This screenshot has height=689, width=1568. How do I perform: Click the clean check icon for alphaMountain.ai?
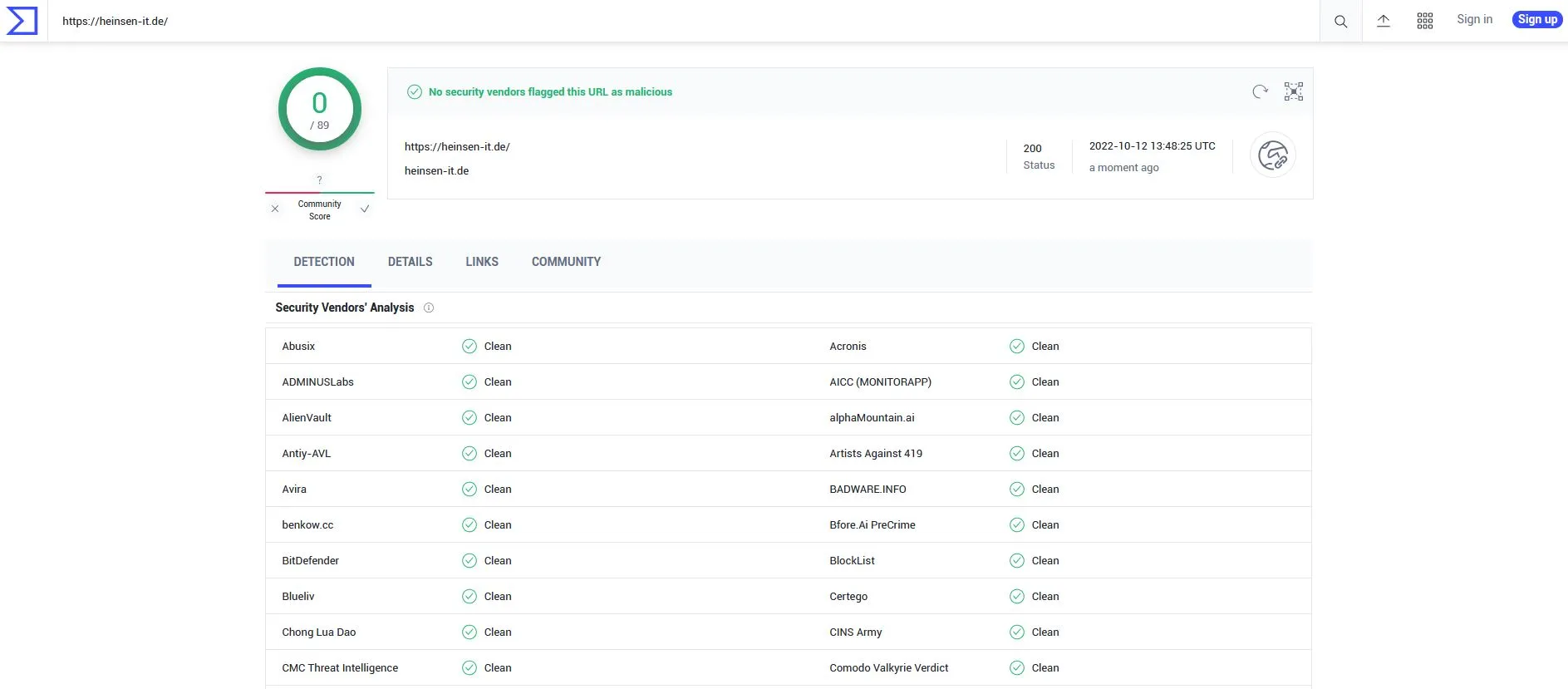(x=1017, y=418)
